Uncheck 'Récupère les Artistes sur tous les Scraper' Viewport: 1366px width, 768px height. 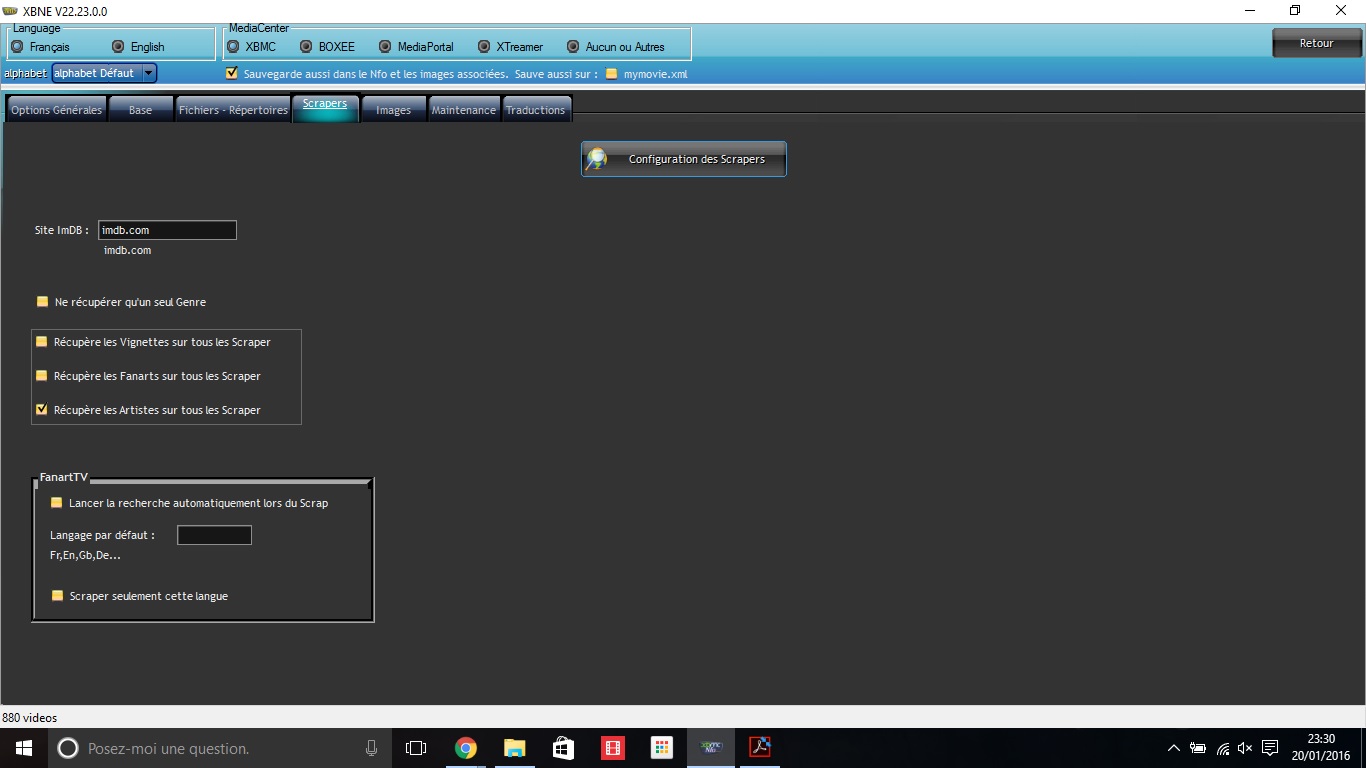pos(42,409)
